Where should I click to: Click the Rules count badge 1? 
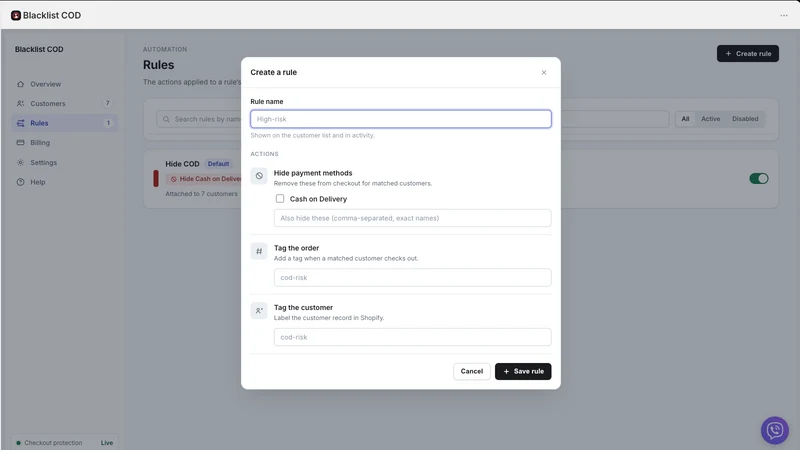[x=108, y=123]
